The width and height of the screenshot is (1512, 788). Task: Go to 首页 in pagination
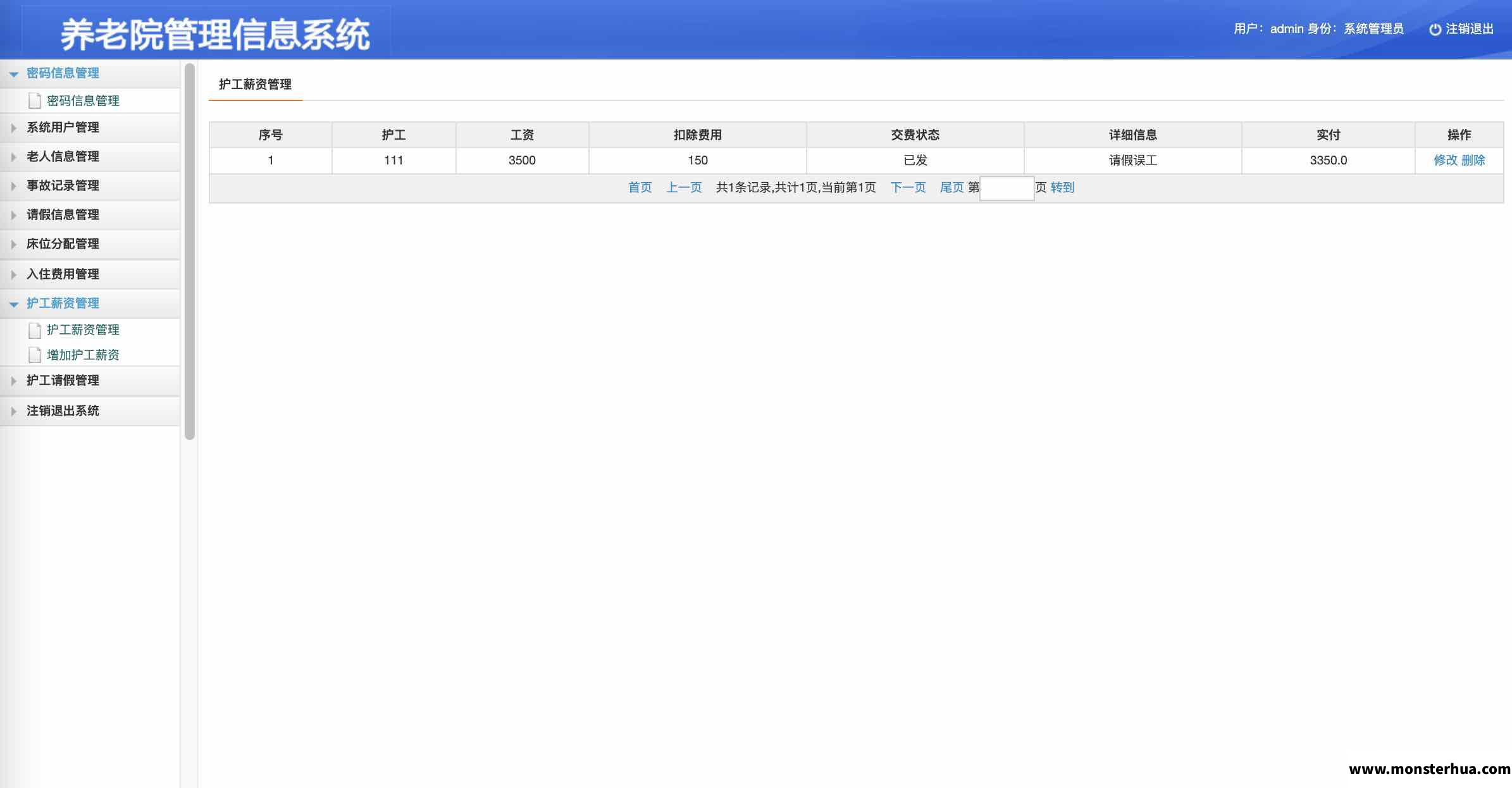(x=640, y=188)
